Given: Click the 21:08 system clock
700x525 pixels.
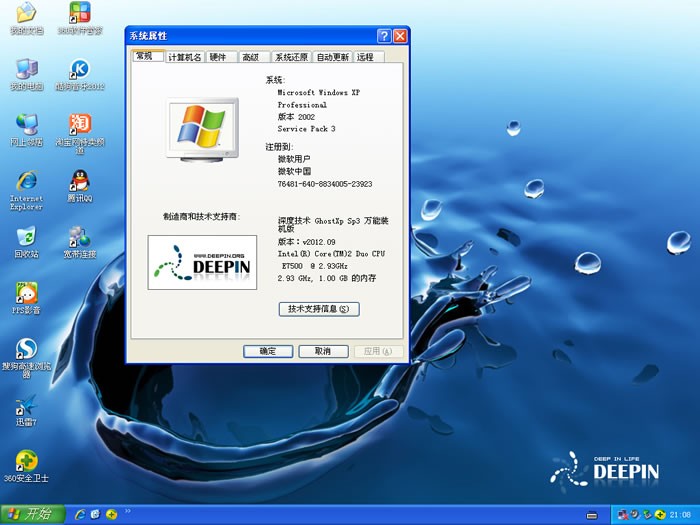Looking at the screenshot, I should click(x=680, y=515).
